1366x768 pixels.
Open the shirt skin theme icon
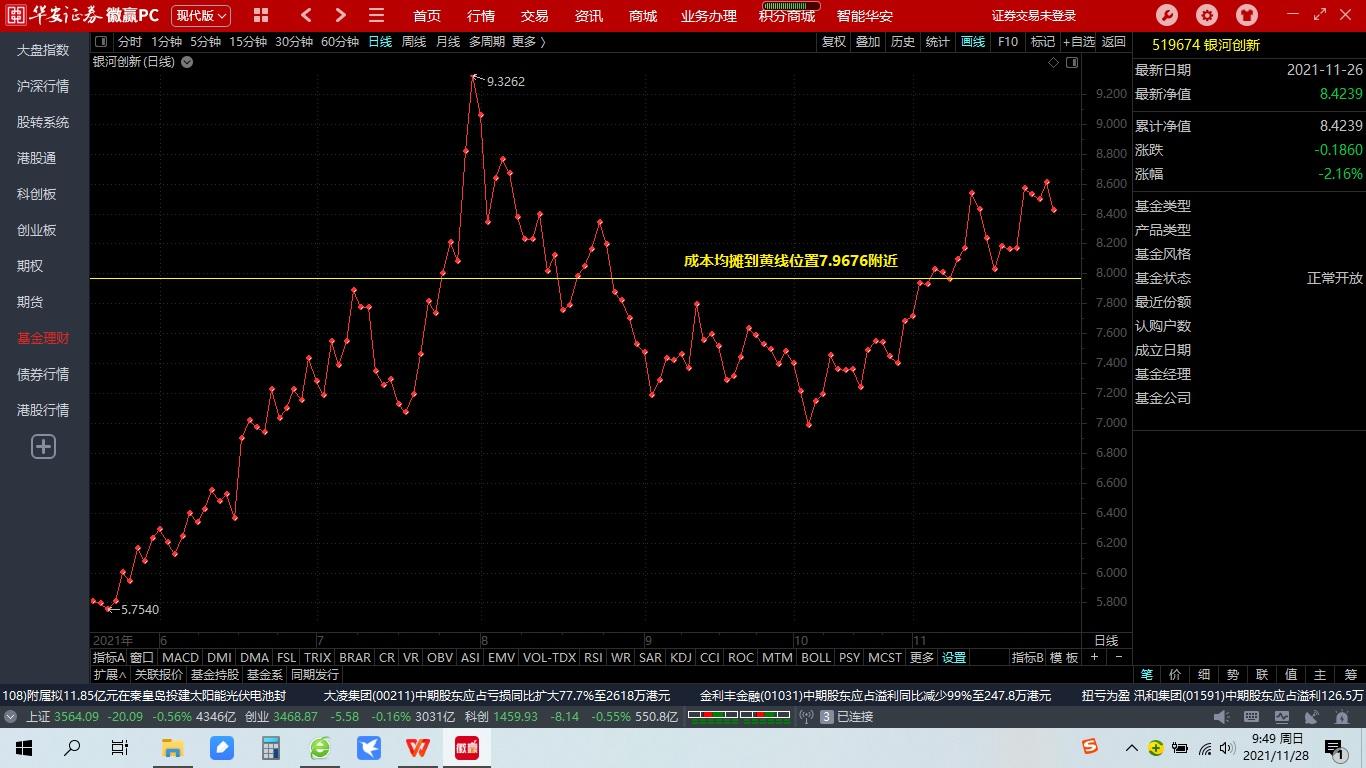pos(1247,15)
